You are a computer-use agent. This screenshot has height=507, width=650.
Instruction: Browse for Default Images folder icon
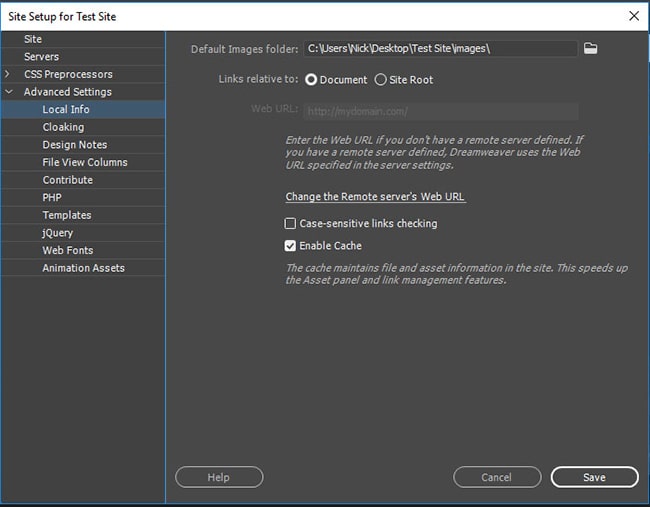click(x=590, y=49)
